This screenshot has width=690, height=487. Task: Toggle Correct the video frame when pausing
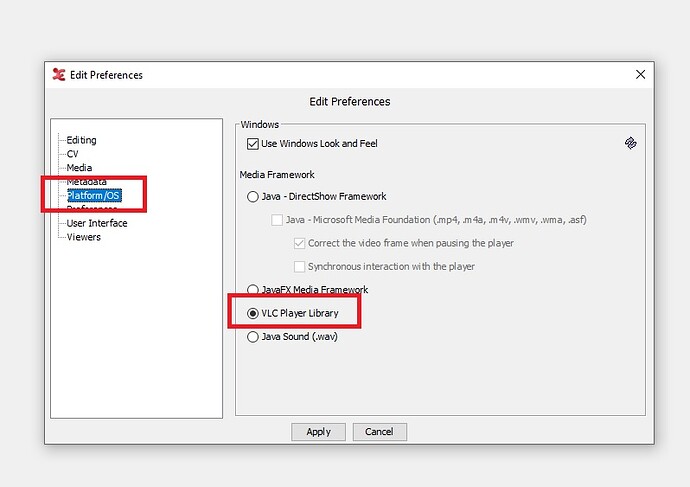click(300, 243)
